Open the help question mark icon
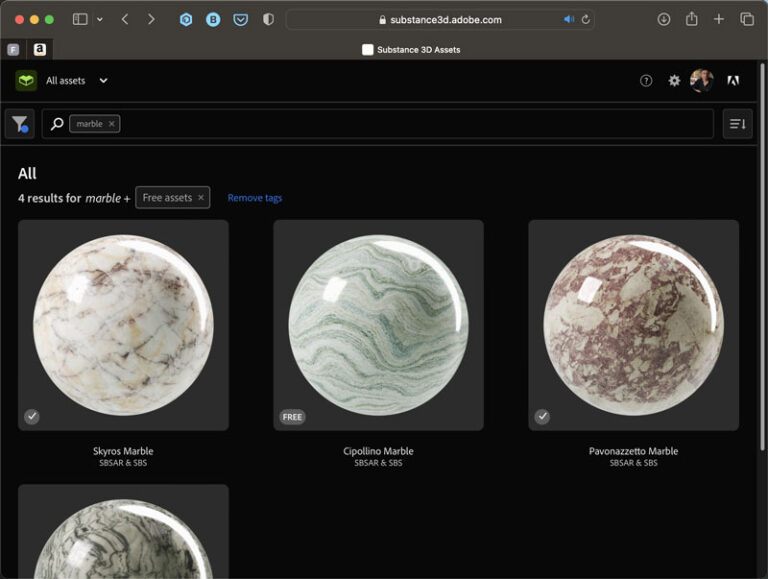The image size is (768, 579). 646,81
